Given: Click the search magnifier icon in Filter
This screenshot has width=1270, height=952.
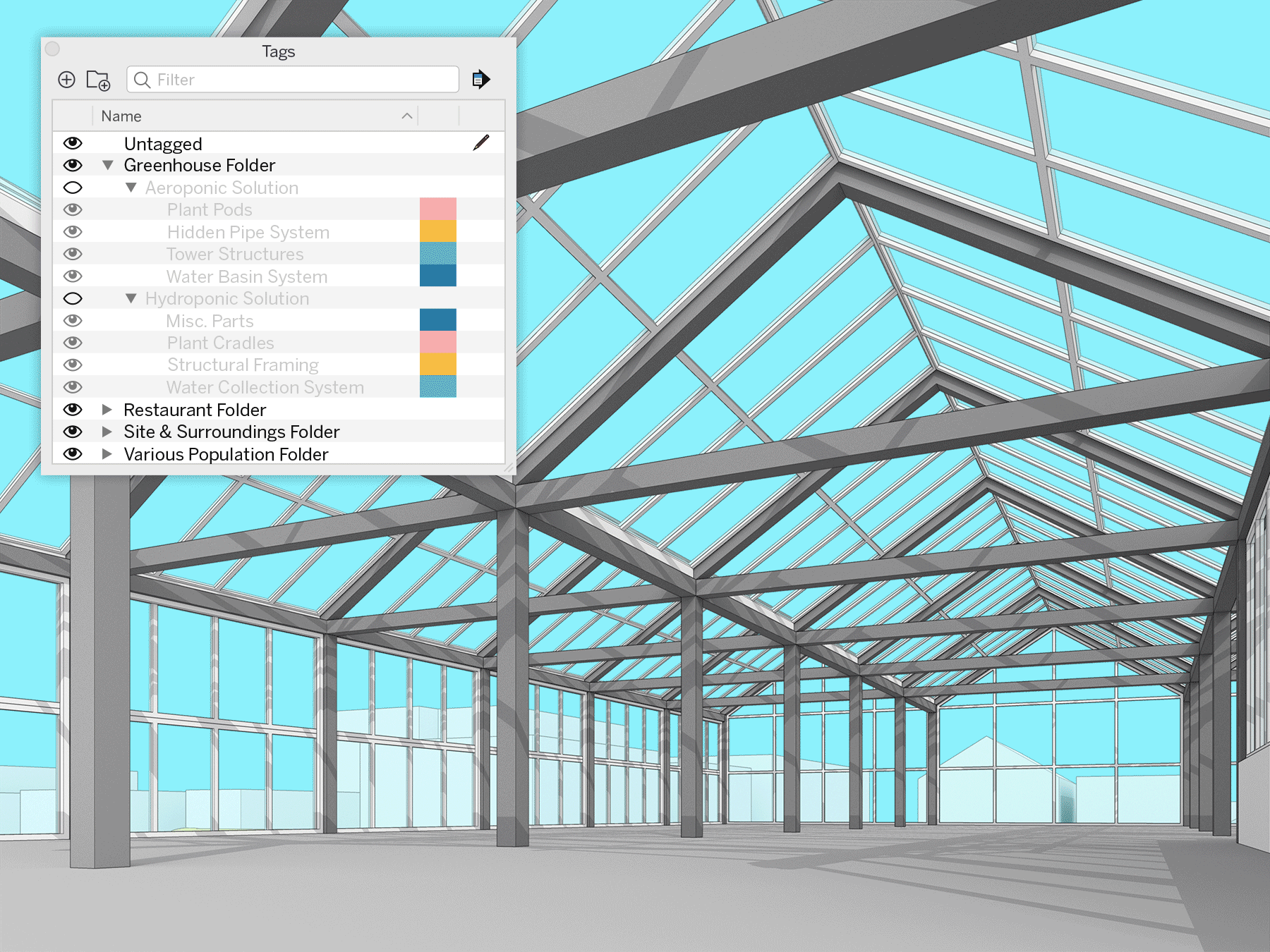Looking at the screenshot, I should pos(142,80).
